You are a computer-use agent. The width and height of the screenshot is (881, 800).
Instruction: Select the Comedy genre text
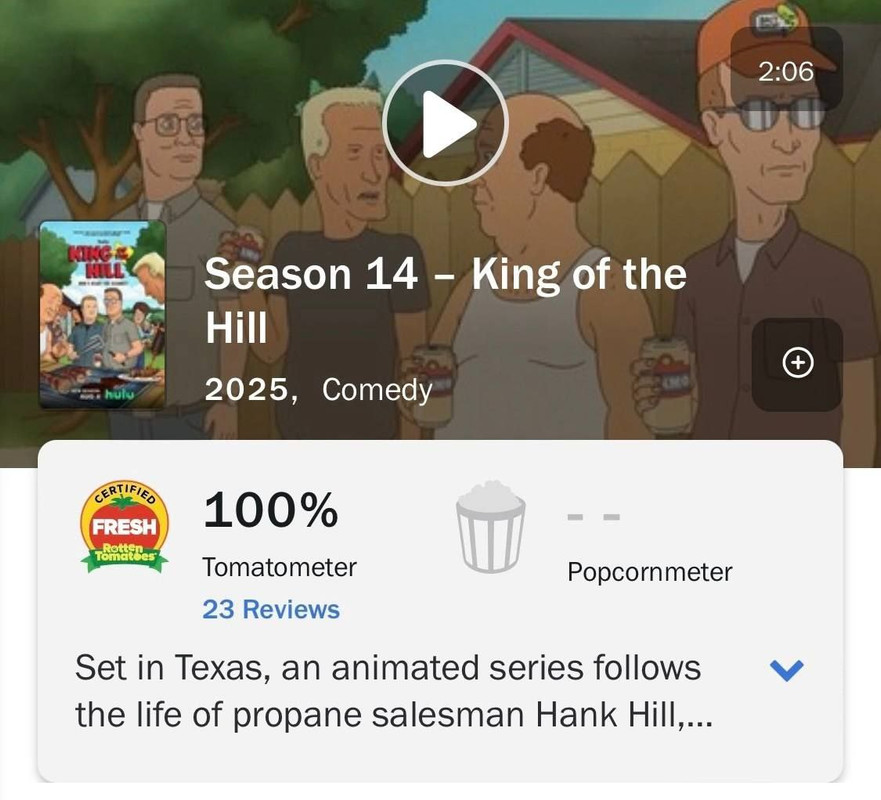[377, 390]
